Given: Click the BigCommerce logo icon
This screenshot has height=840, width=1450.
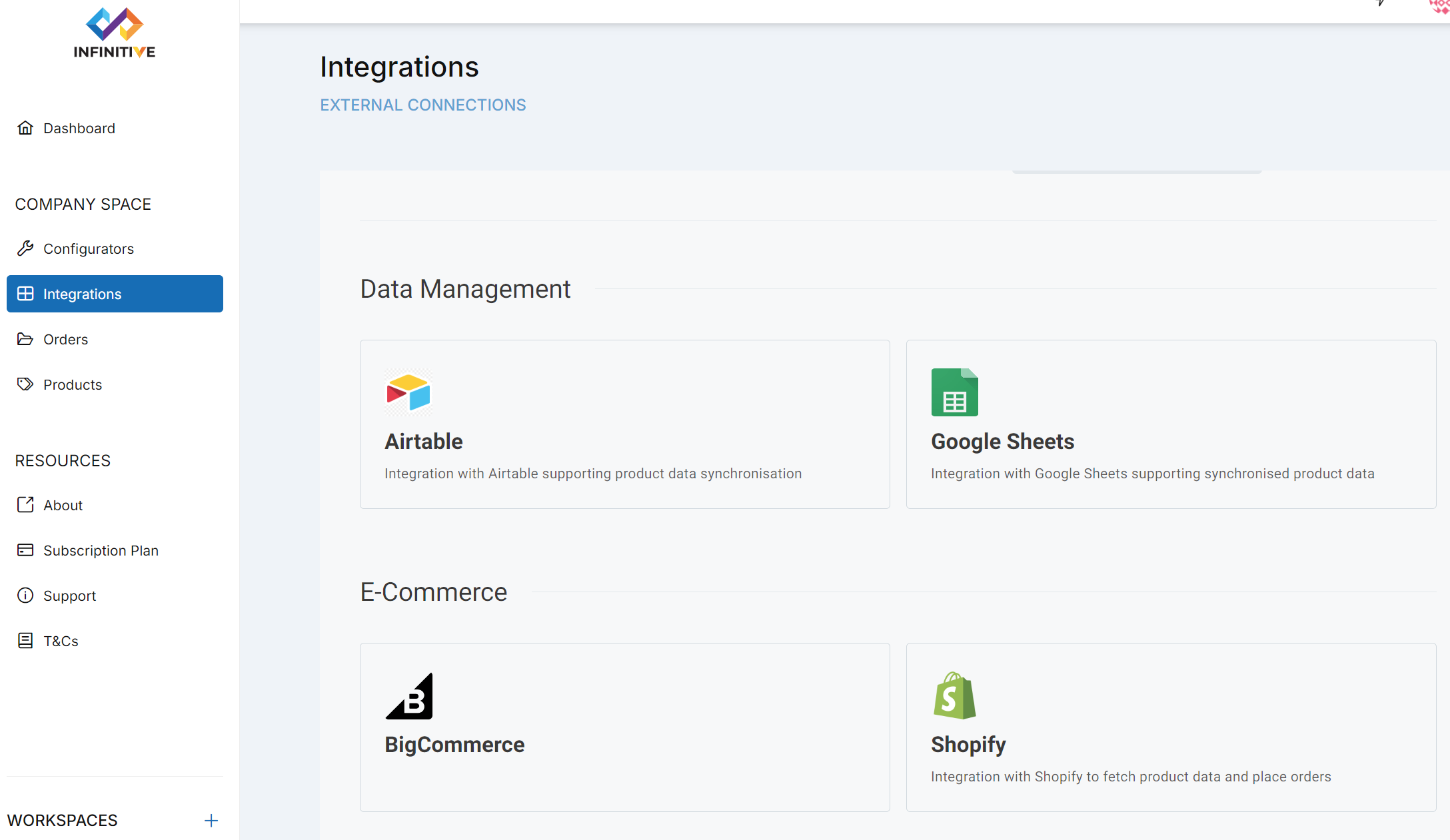Looking at the screenshot, I should click(409, 696).
